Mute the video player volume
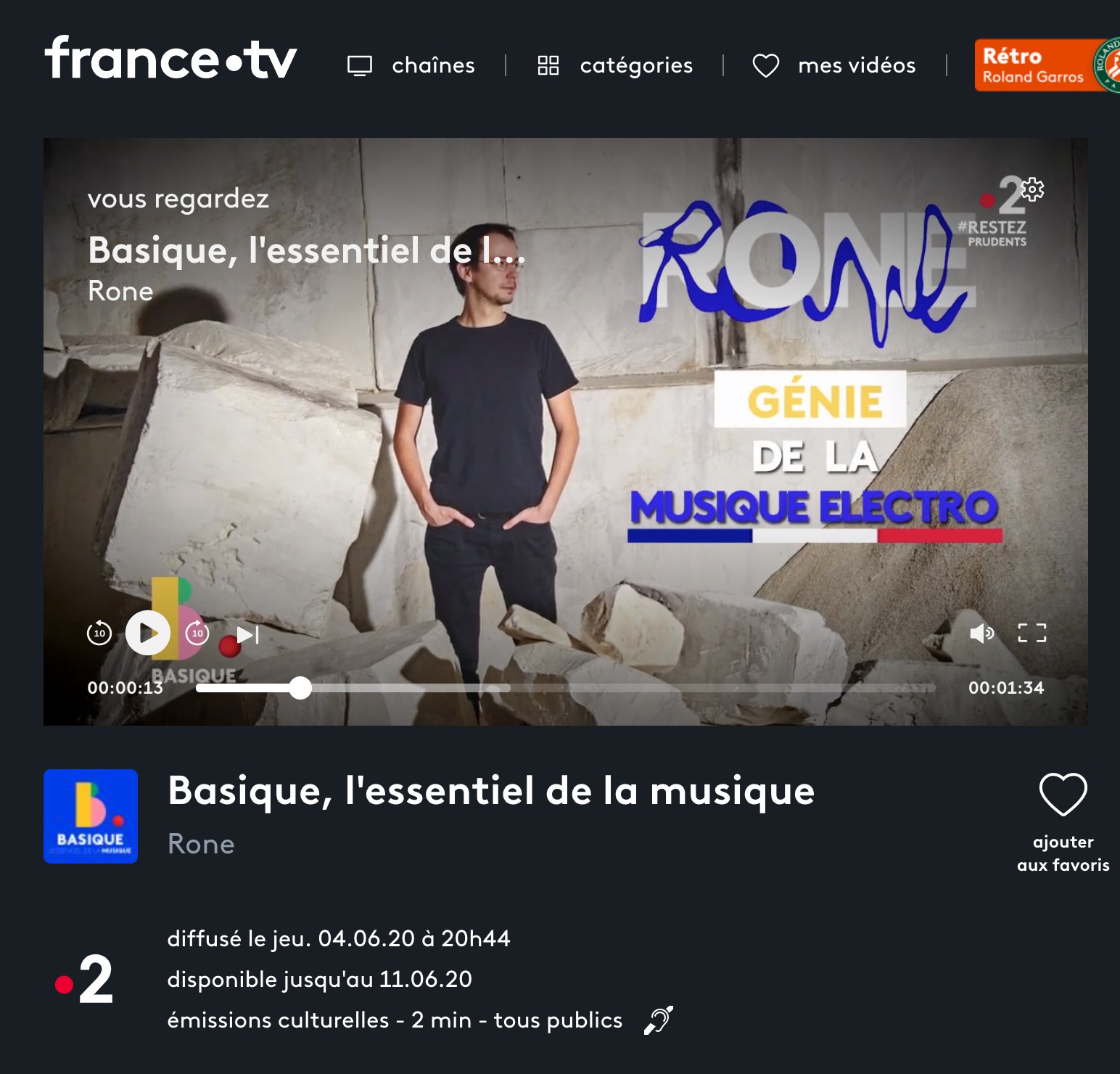Screen dimensions: 1120x1074 (981, 633)
